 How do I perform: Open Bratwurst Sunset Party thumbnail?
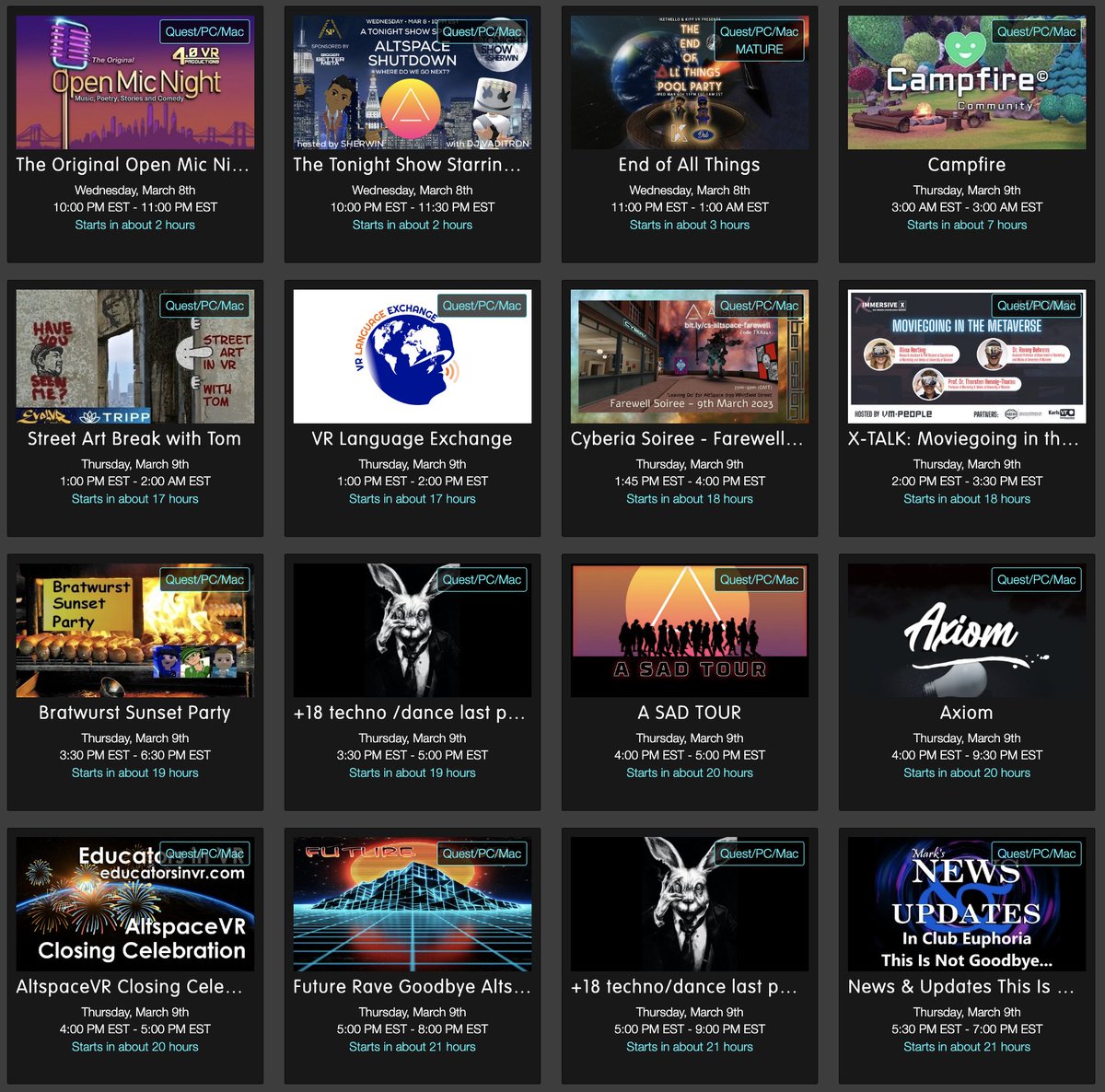coord(135,631)
